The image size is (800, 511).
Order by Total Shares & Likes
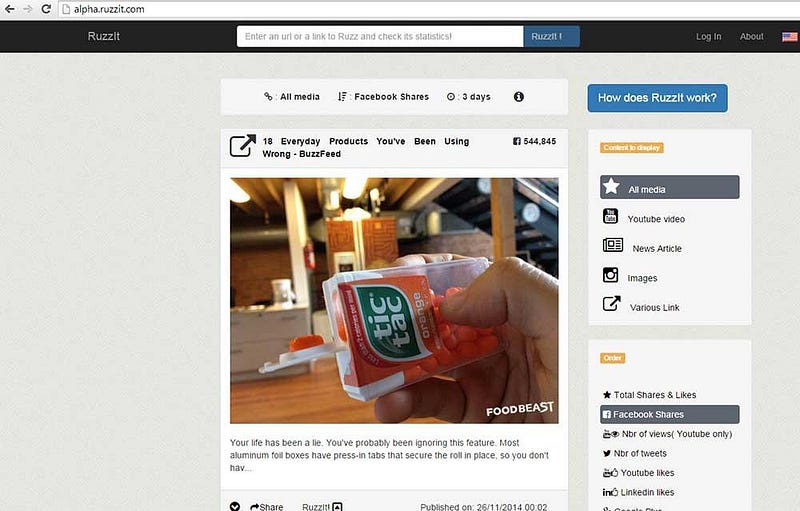coord(649,395)
